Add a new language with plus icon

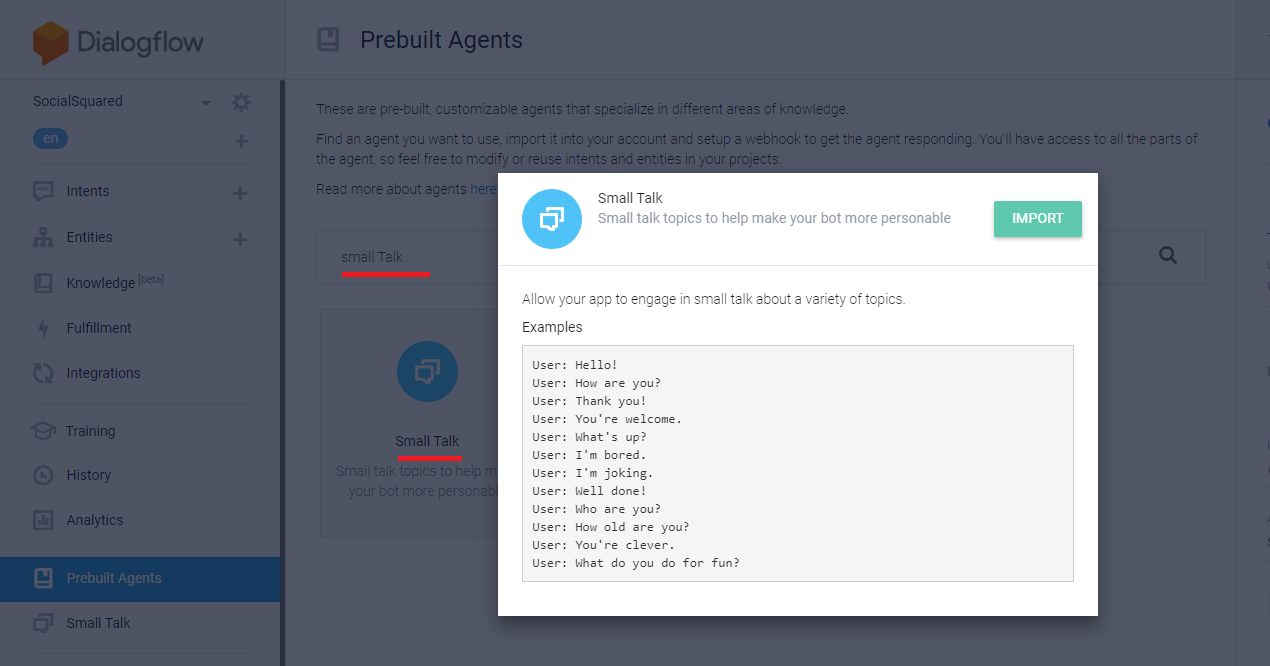(x=241, y=141)
